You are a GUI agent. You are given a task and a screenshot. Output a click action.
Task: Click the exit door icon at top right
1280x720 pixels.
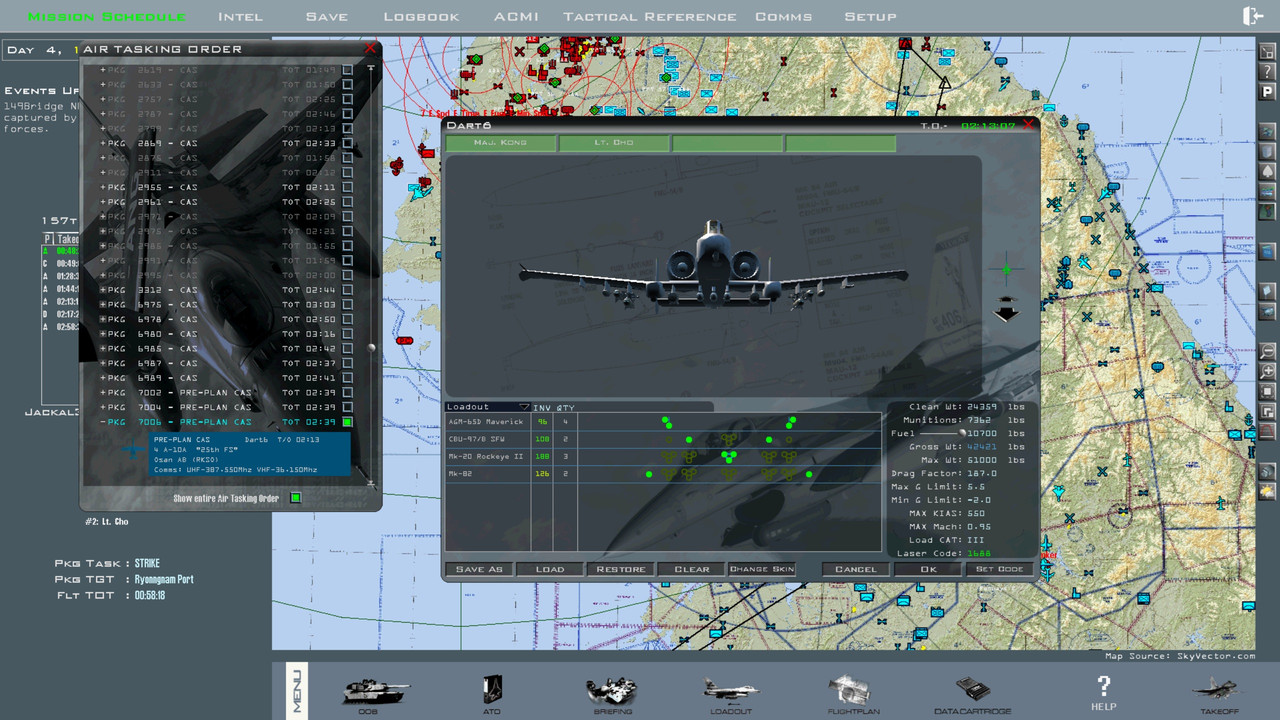coord(1253,16)
